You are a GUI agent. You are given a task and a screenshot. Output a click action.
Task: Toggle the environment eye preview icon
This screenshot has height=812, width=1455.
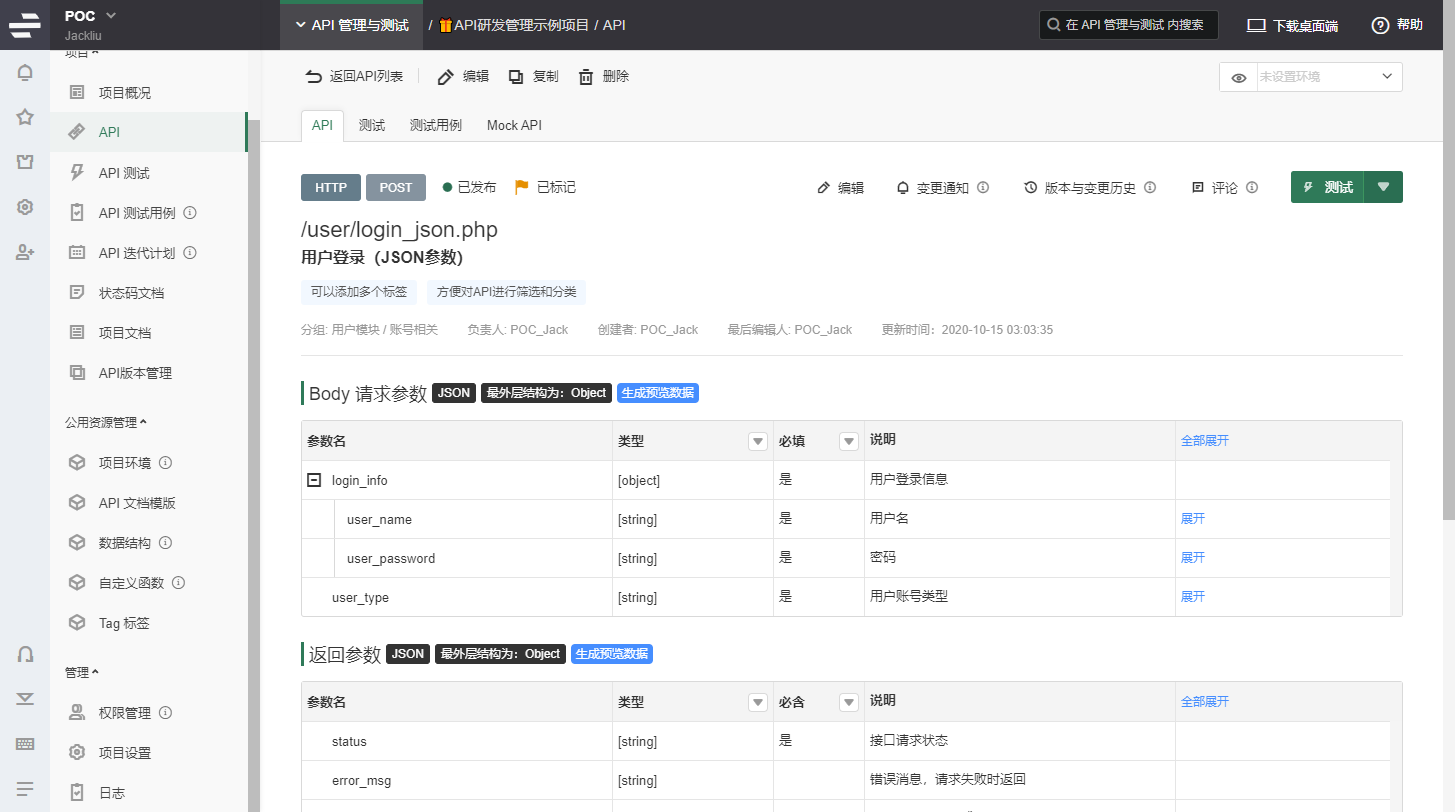click(x=1239, y=77)
